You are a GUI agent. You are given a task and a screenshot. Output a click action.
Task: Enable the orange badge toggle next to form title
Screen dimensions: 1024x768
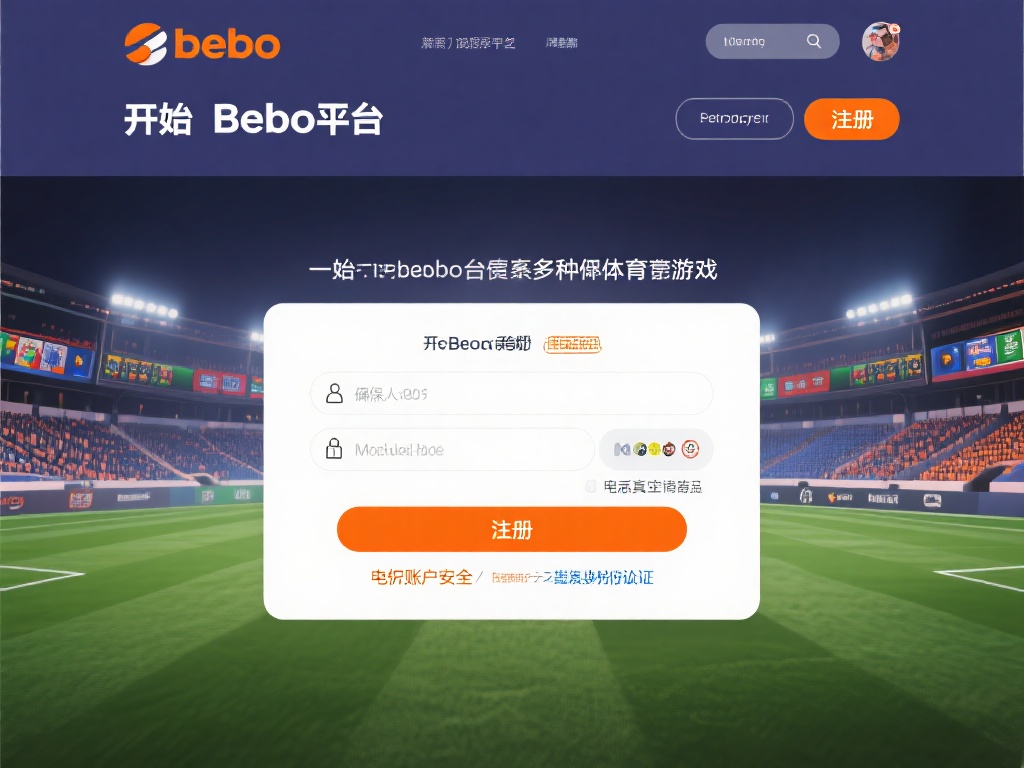pos(572,345)
